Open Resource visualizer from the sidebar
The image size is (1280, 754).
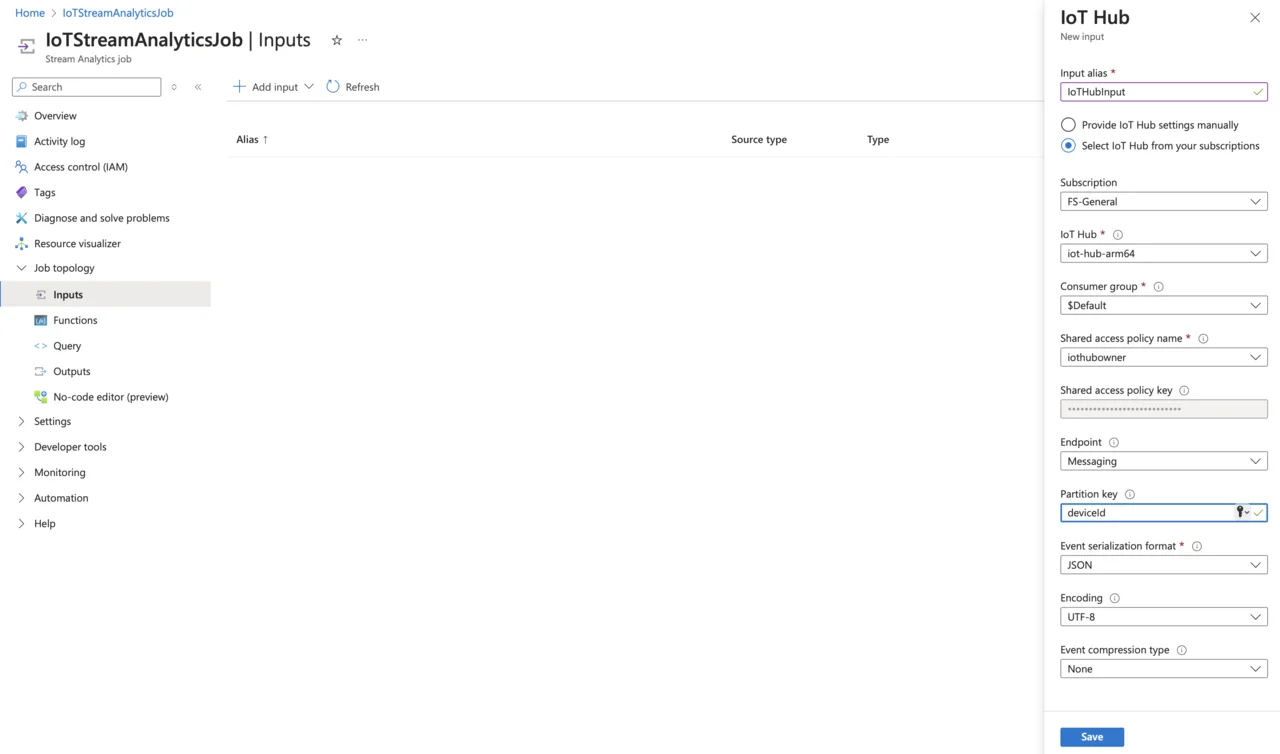click(77, 243)
